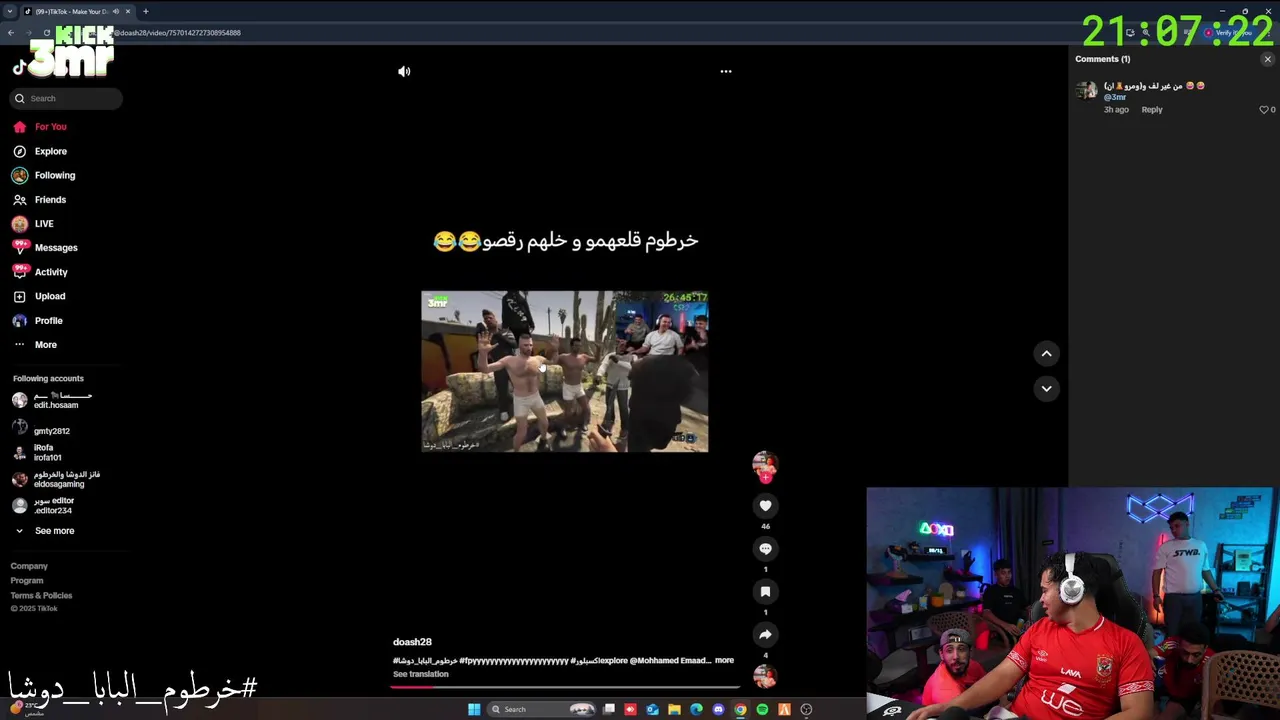This screenshot has height=720, width=1280.
Task: Like the comment by @3mr
Action: [x=1264, y=110]
